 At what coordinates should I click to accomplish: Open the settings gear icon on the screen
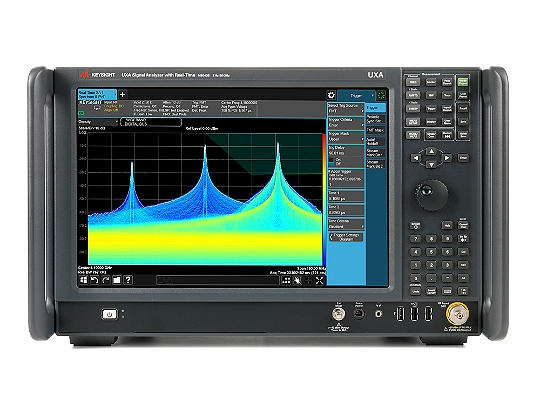coord(331,95)
